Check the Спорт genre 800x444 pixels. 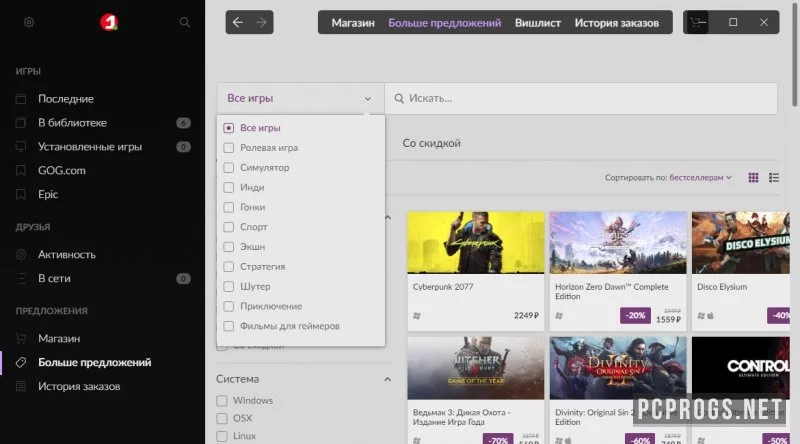tap(229, 227)
